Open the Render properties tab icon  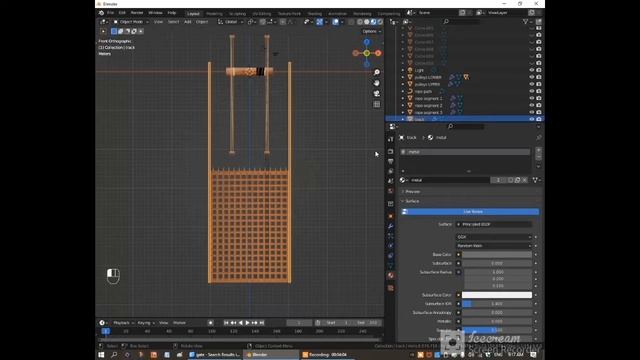[391, 151]
